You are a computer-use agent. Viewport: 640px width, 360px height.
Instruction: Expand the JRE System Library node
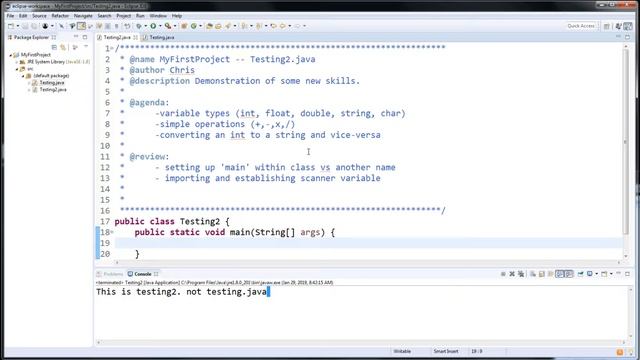pyautogui.click(x=17, y=62)
